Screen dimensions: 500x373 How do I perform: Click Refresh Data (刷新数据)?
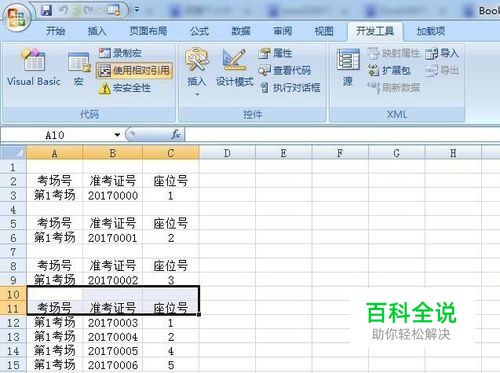[x=394, y=88]
